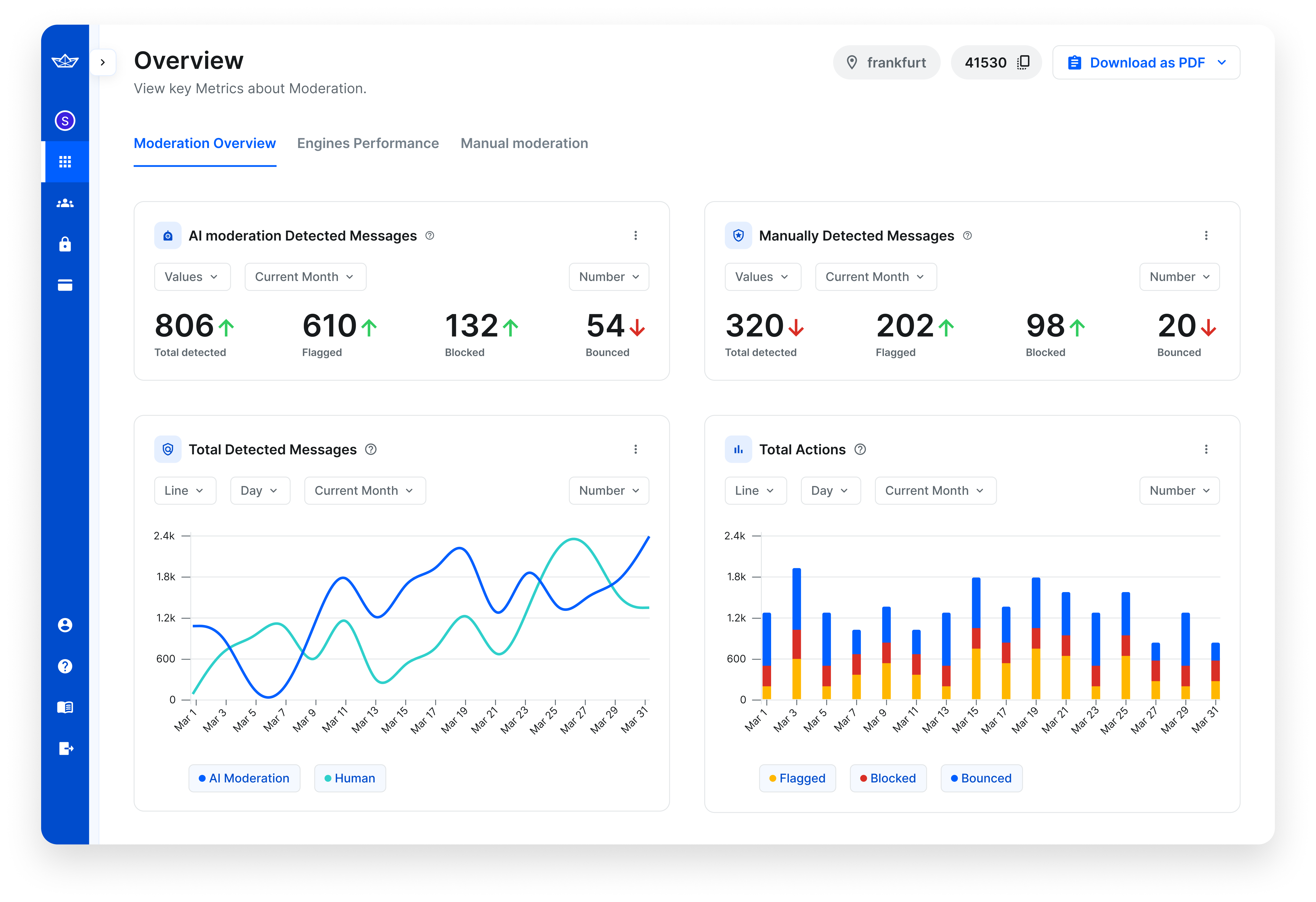
Task: Open the Line chart type dropdown on Total Detected Messages
Action: 185,490
